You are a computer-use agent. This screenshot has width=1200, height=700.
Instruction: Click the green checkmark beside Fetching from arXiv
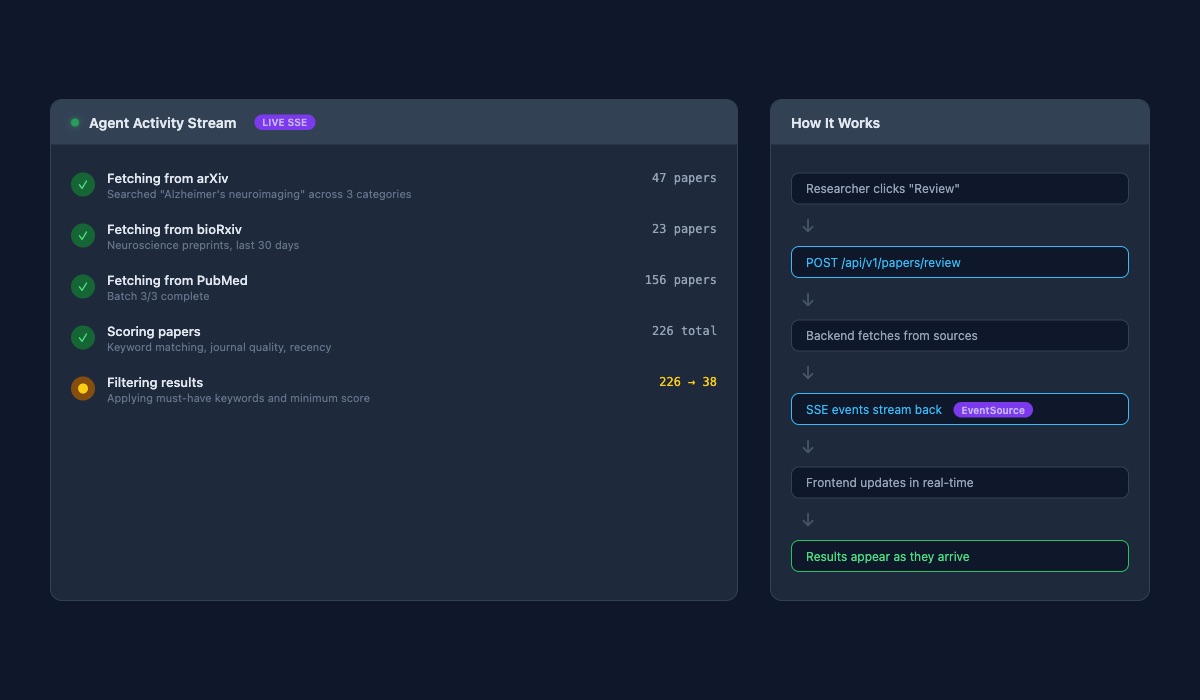coord(83,184)
